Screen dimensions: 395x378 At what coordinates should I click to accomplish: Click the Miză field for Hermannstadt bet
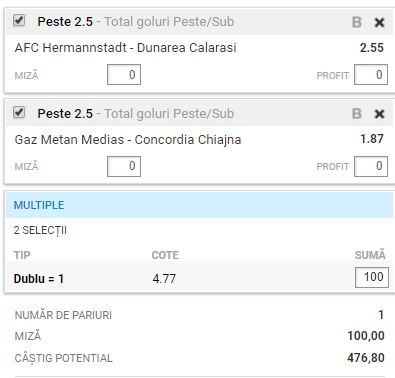point(124,75)
